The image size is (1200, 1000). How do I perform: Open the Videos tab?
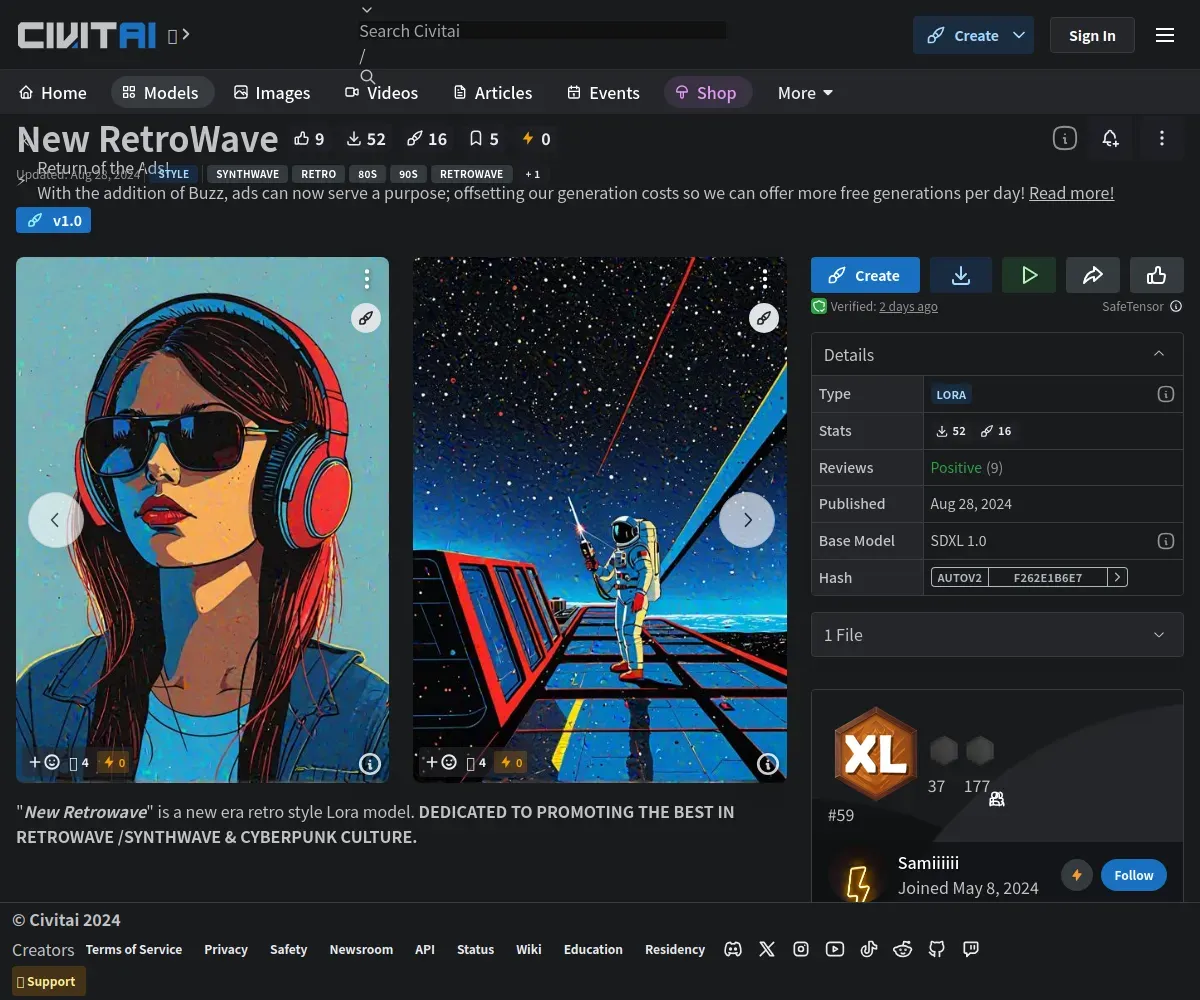click(382, 93)
